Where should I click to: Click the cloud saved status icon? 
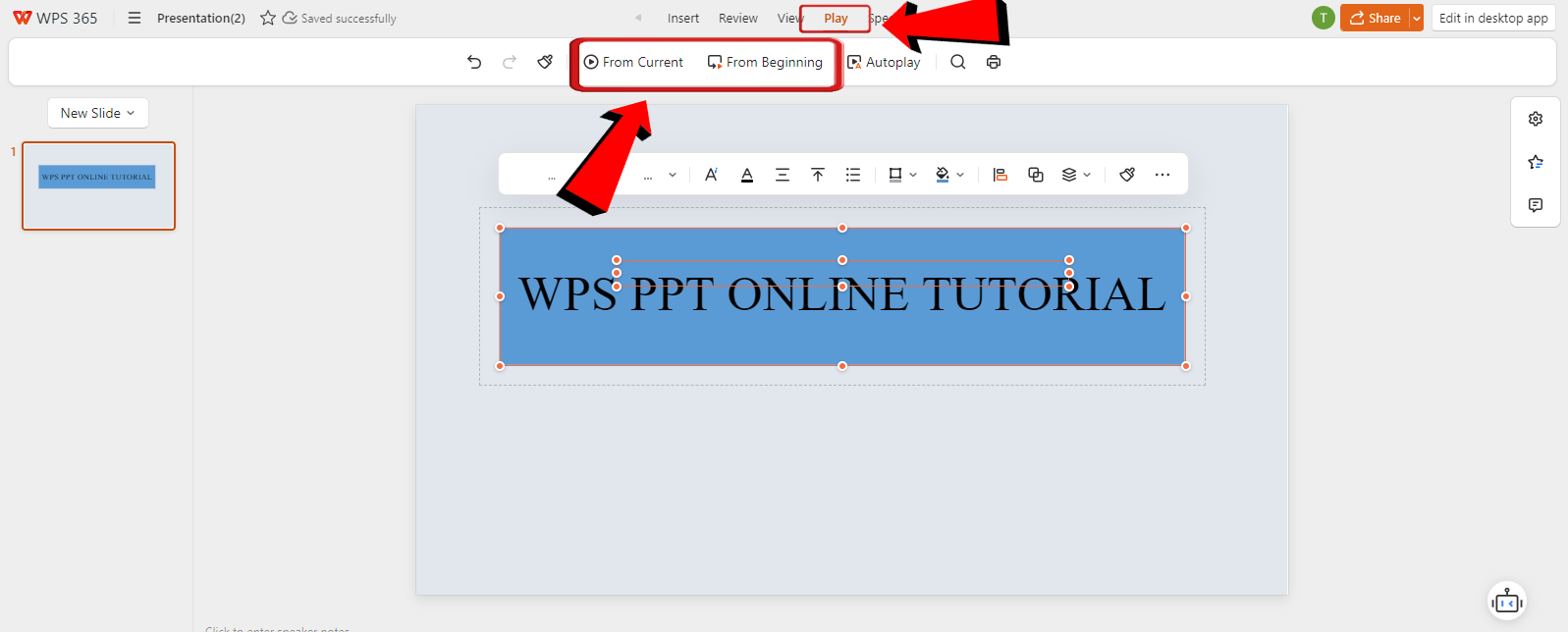click(x=290, y=18)
